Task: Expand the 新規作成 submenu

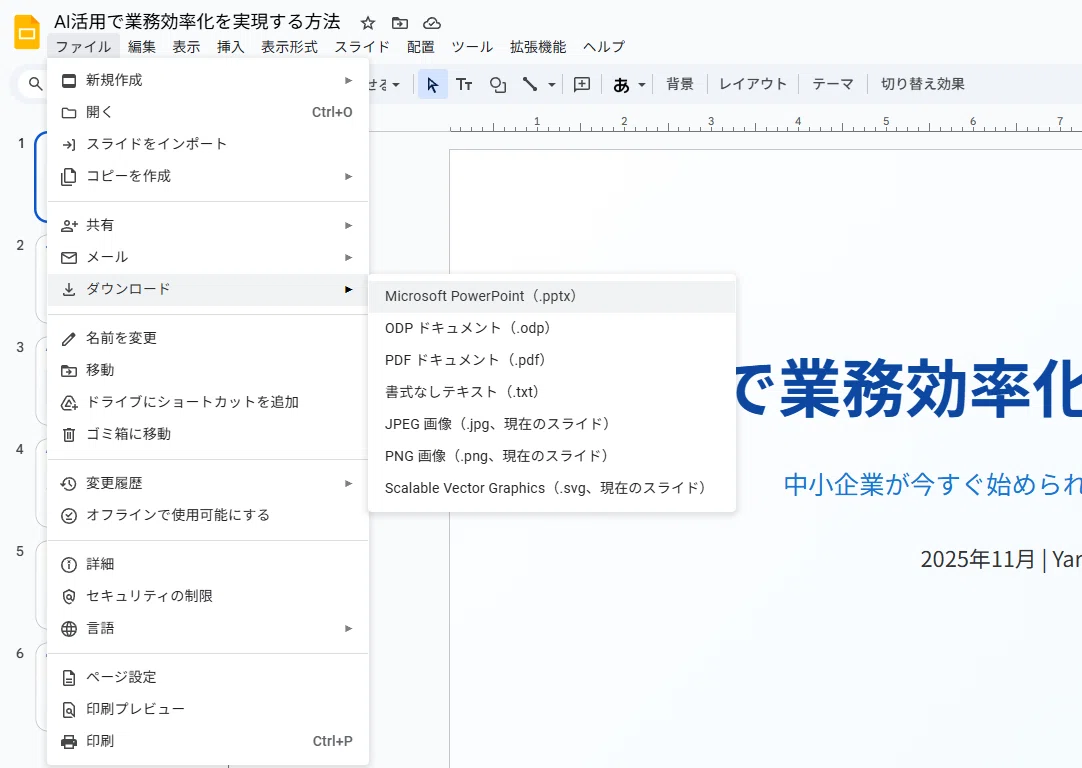Action: point(208,80)
